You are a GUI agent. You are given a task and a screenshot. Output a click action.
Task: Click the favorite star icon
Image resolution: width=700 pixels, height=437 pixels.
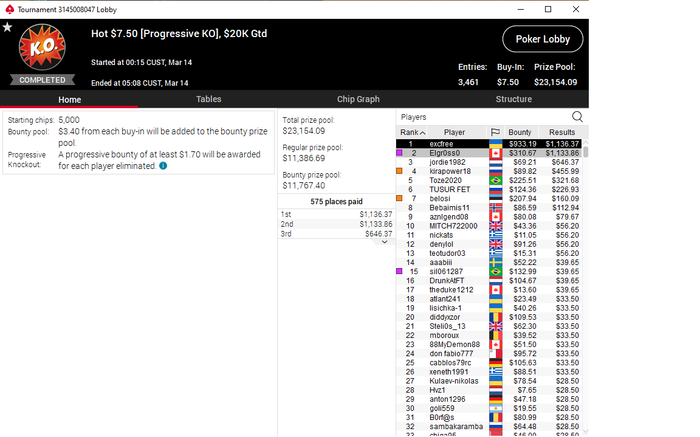pos(7,27)
